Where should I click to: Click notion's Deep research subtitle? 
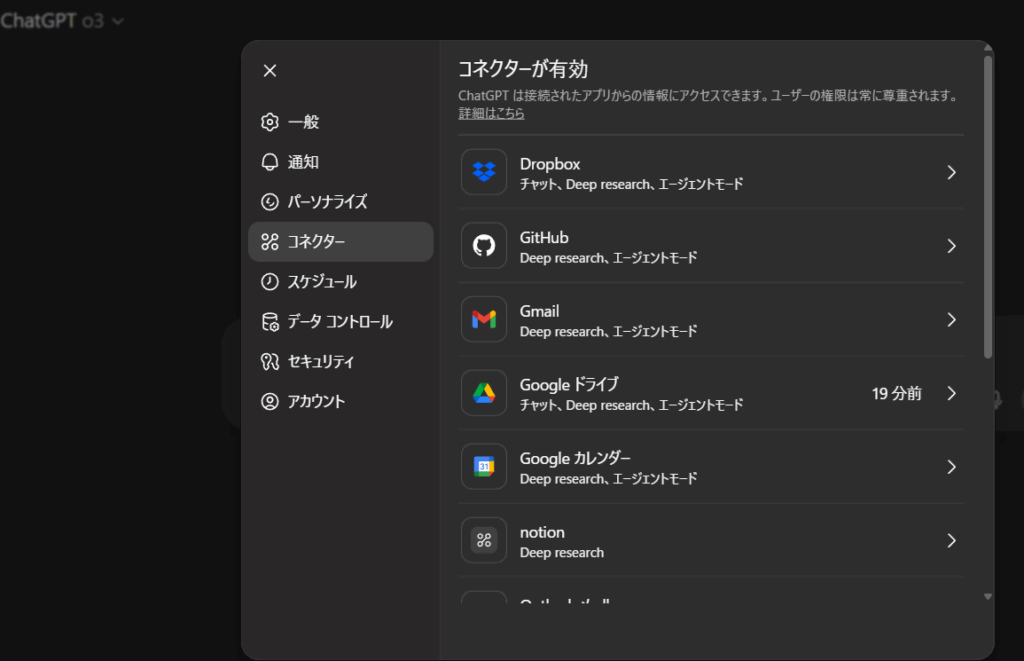(x=562, y=553)
